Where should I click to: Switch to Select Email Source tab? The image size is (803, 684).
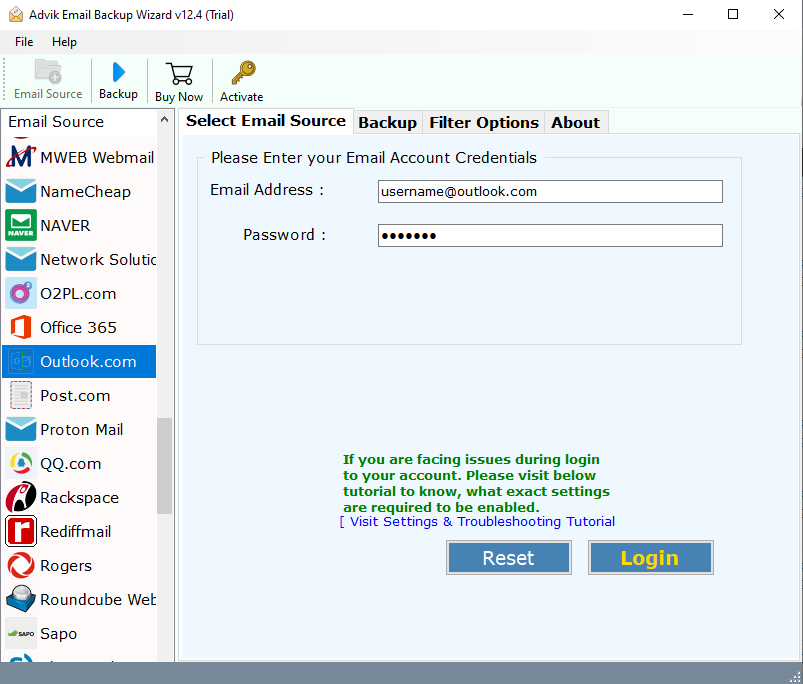pyautogui.click(x=266, y=121)
